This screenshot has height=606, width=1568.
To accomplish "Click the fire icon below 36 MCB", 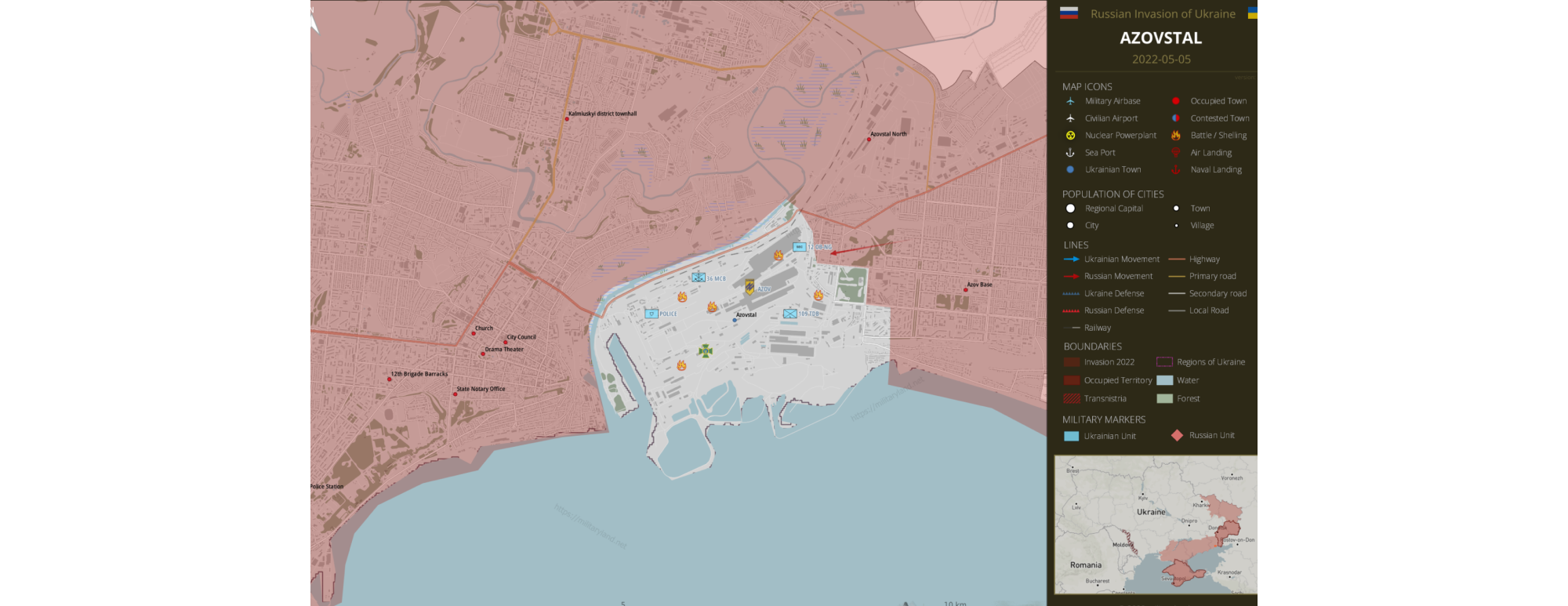I will tap(682, 297).
